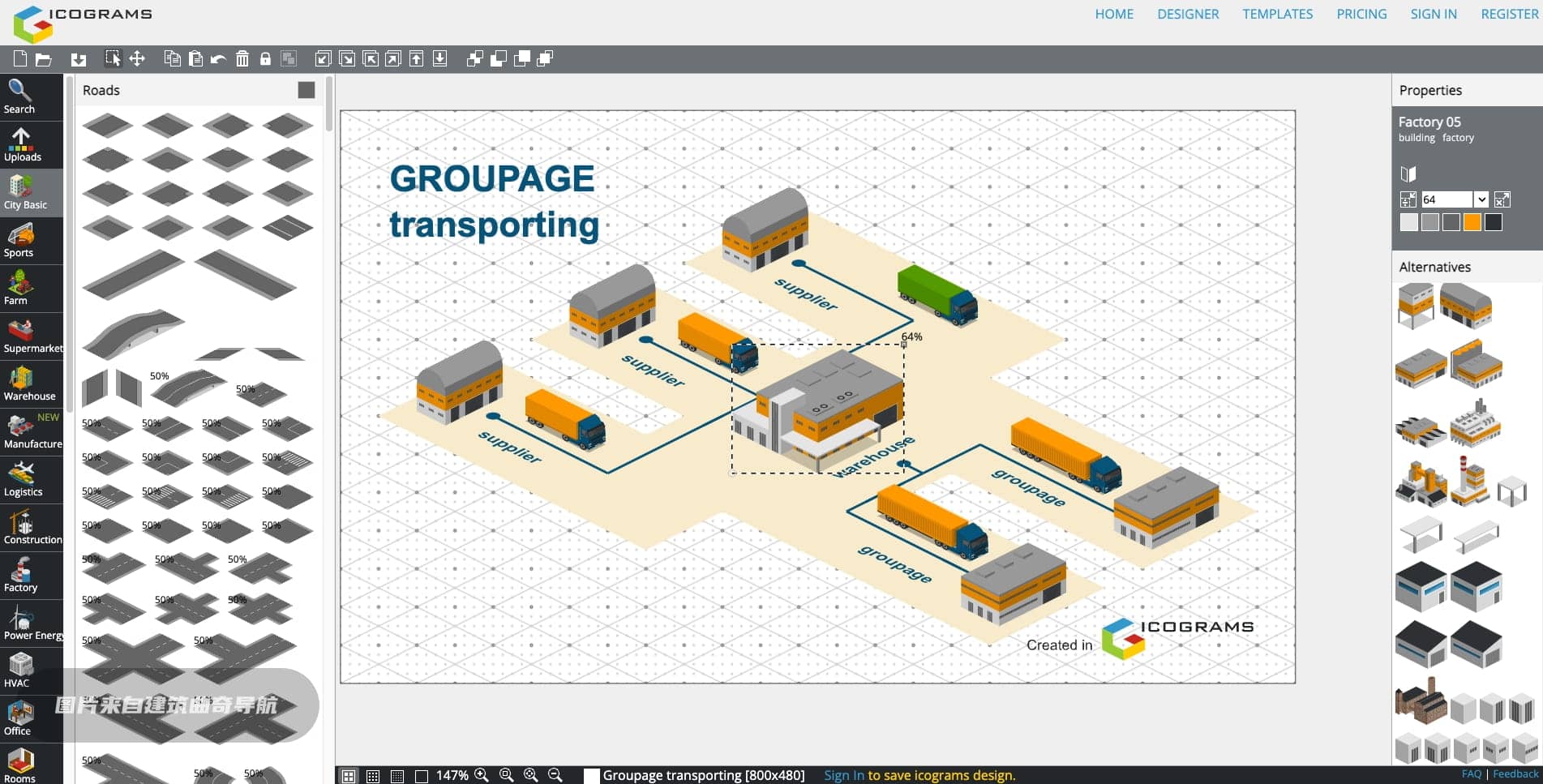Select the move/pan arrows tool
Screen dimensions: 1543x784
[137, 58]
